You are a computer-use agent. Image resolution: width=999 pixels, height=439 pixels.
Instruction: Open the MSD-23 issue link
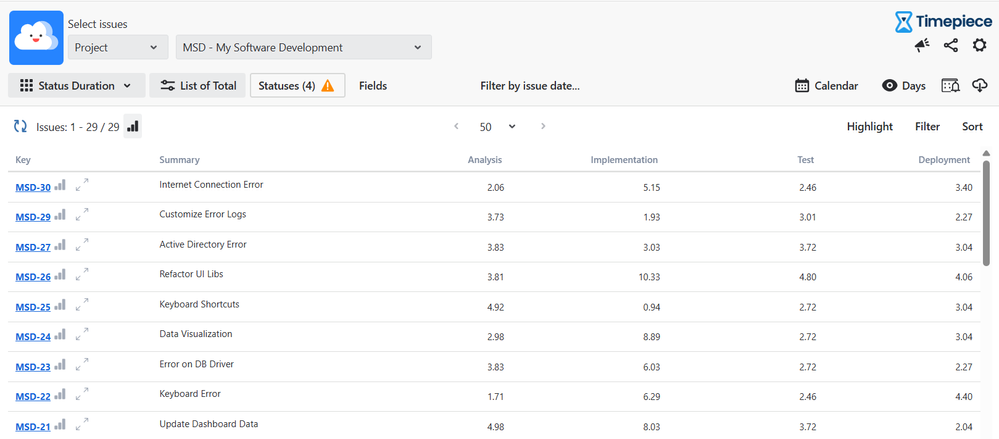tap(33, 367)
